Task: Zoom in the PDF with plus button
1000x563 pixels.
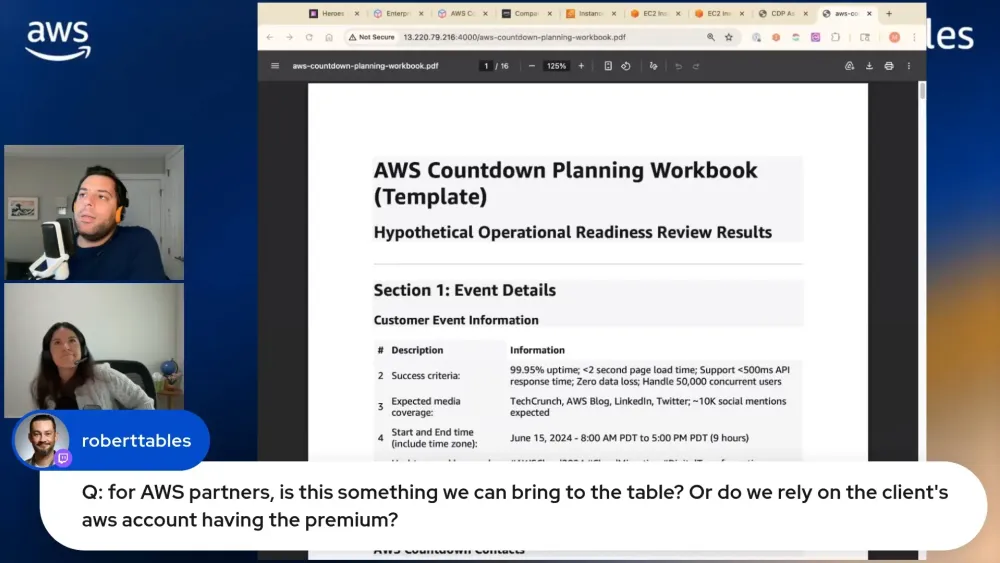Action: [x=581, y=66]
